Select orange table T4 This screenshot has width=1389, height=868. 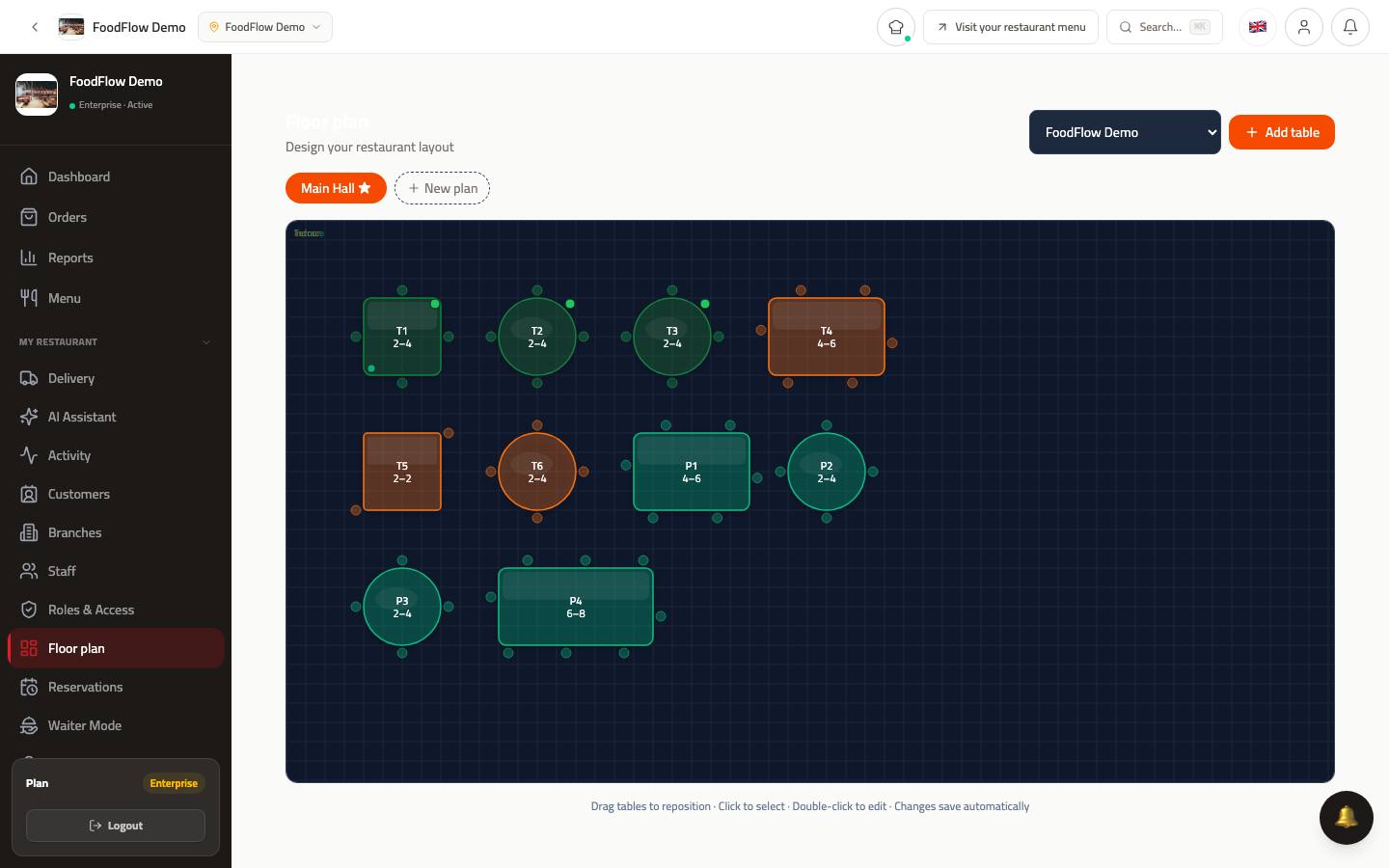click(827, 337)
